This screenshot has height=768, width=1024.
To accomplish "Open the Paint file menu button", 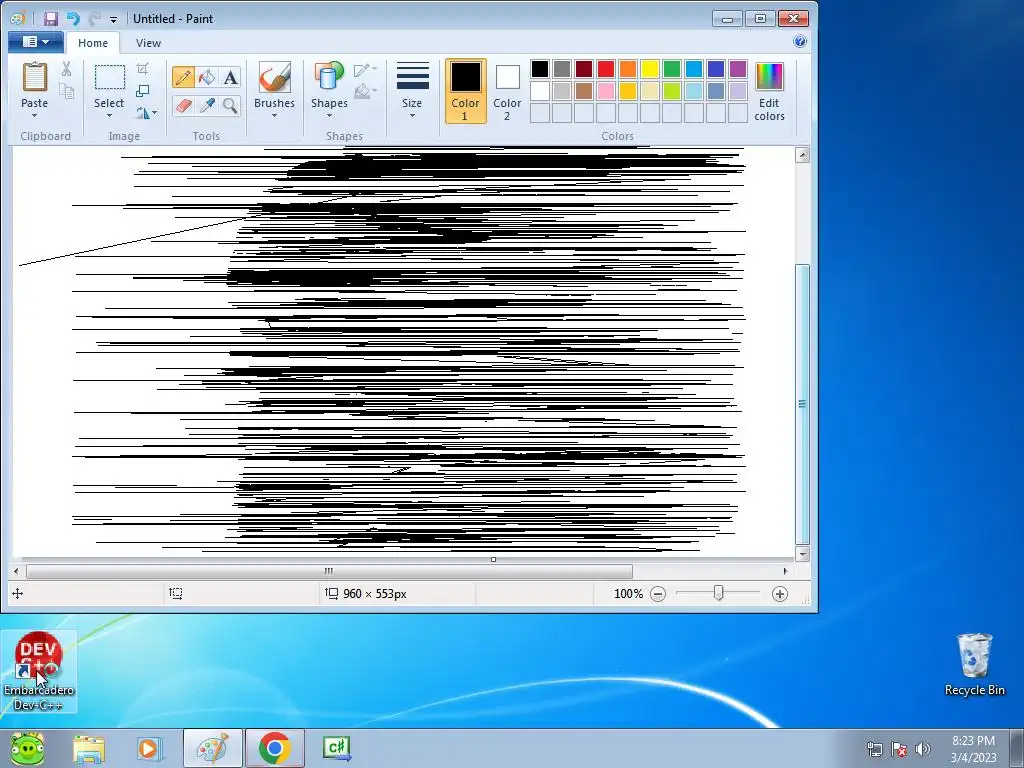I will tap(36, 42).
